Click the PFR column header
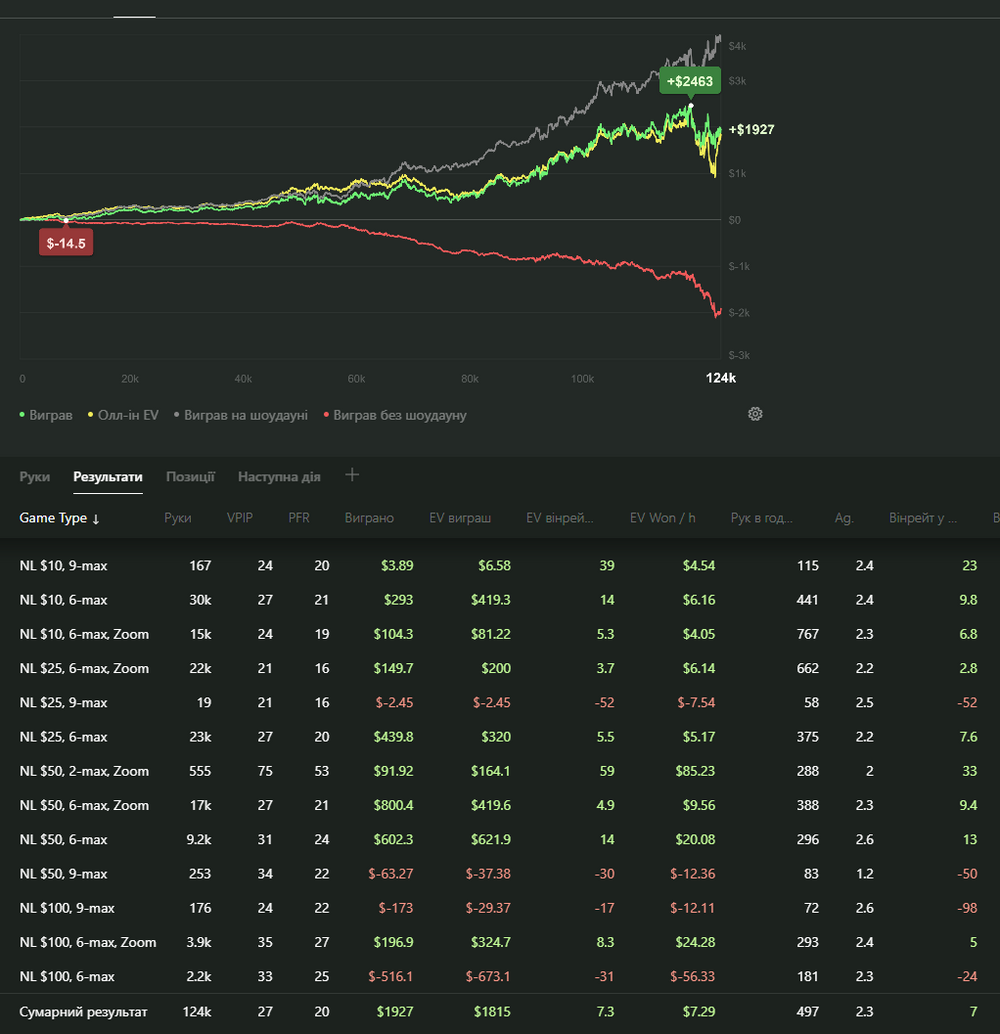 pyautogui.click(x=299, y=518)
